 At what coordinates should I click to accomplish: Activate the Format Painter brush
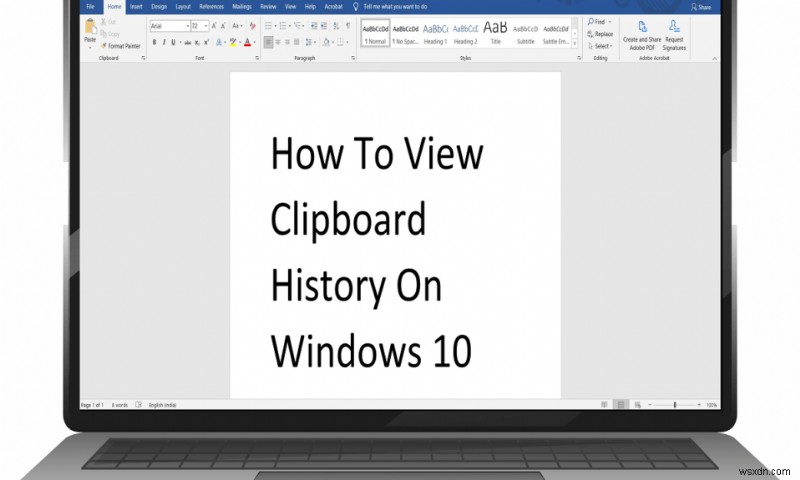(120, 46)
